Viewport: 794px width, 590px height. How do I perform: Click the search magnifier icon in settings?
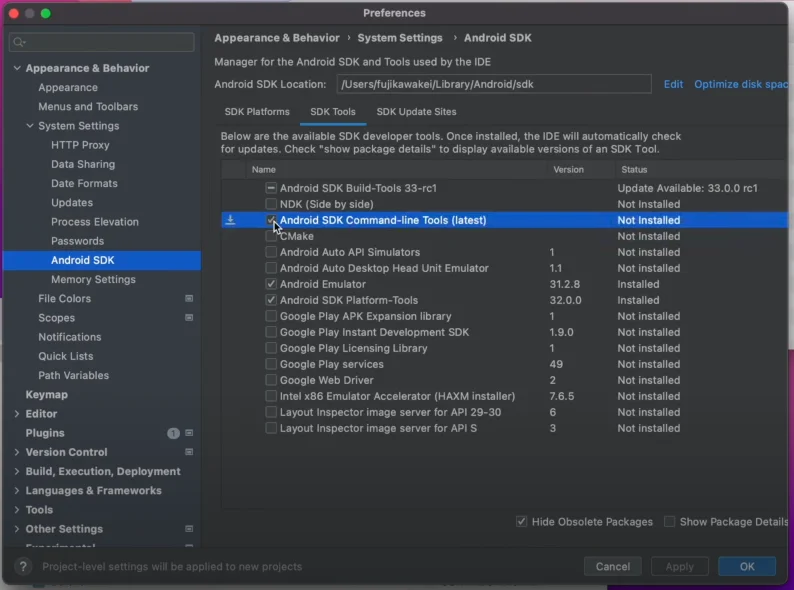click(19, 42)
